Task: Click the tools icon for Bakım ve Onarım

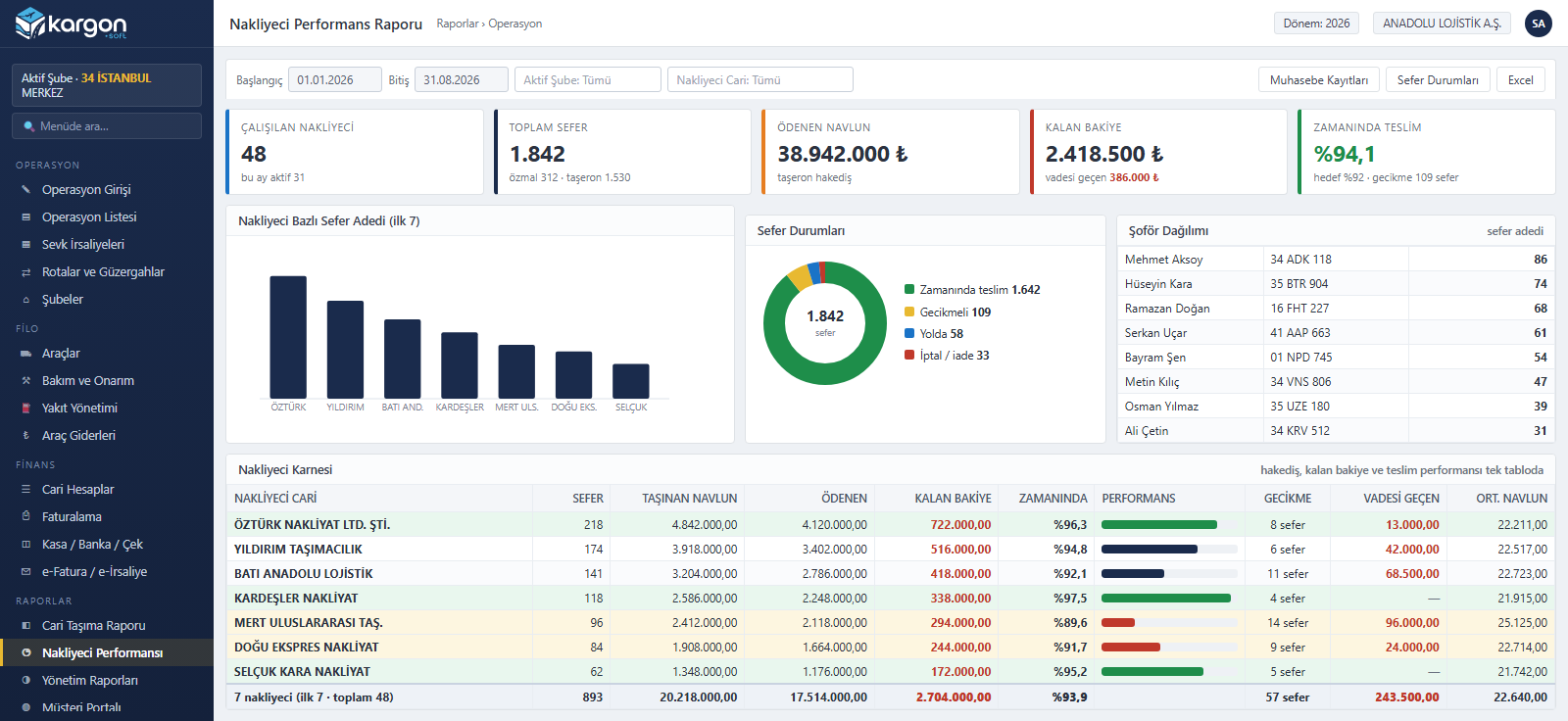Action: (x=26, y=381)
